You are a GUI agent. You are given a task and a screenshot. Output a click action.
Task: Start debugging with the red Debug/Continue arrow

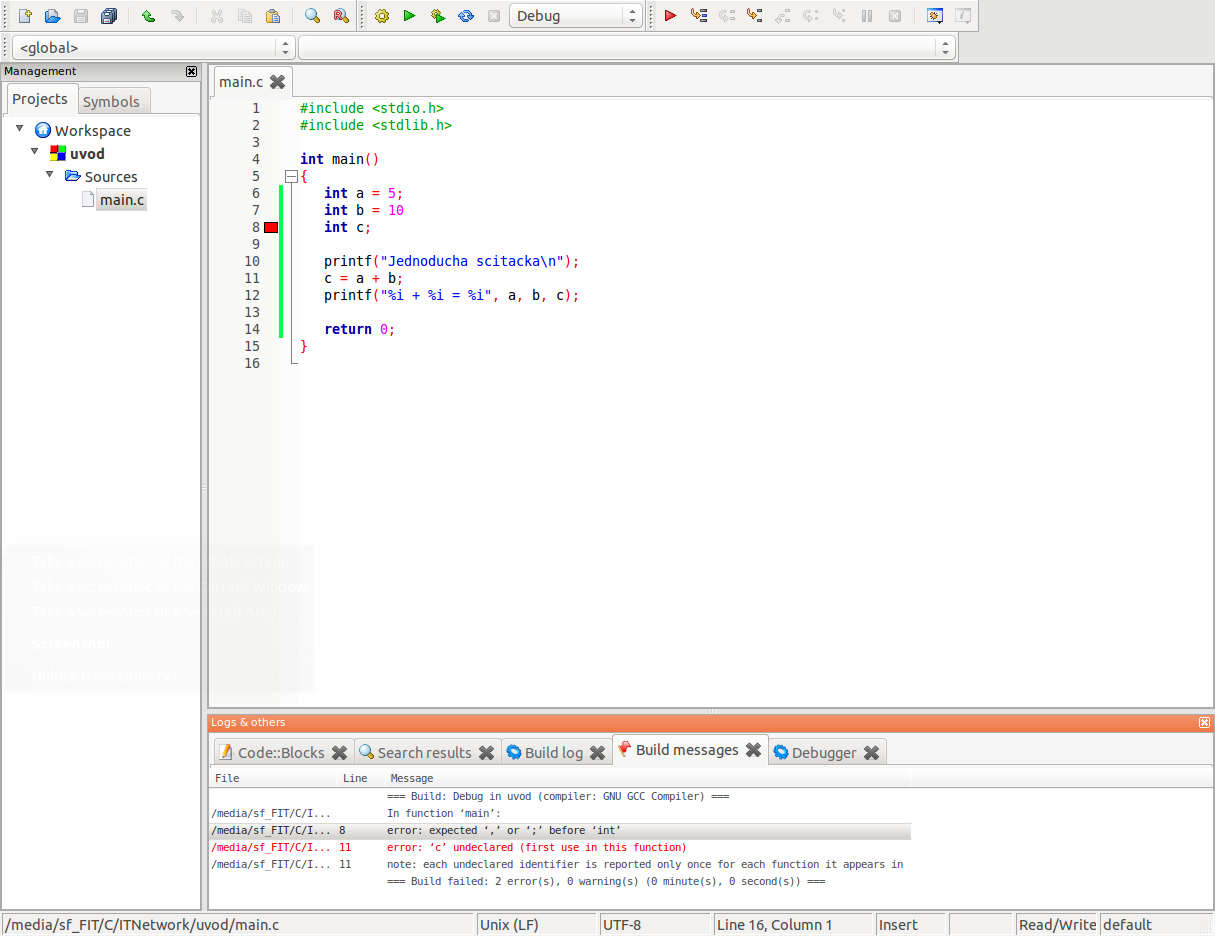tap(671, 15)
